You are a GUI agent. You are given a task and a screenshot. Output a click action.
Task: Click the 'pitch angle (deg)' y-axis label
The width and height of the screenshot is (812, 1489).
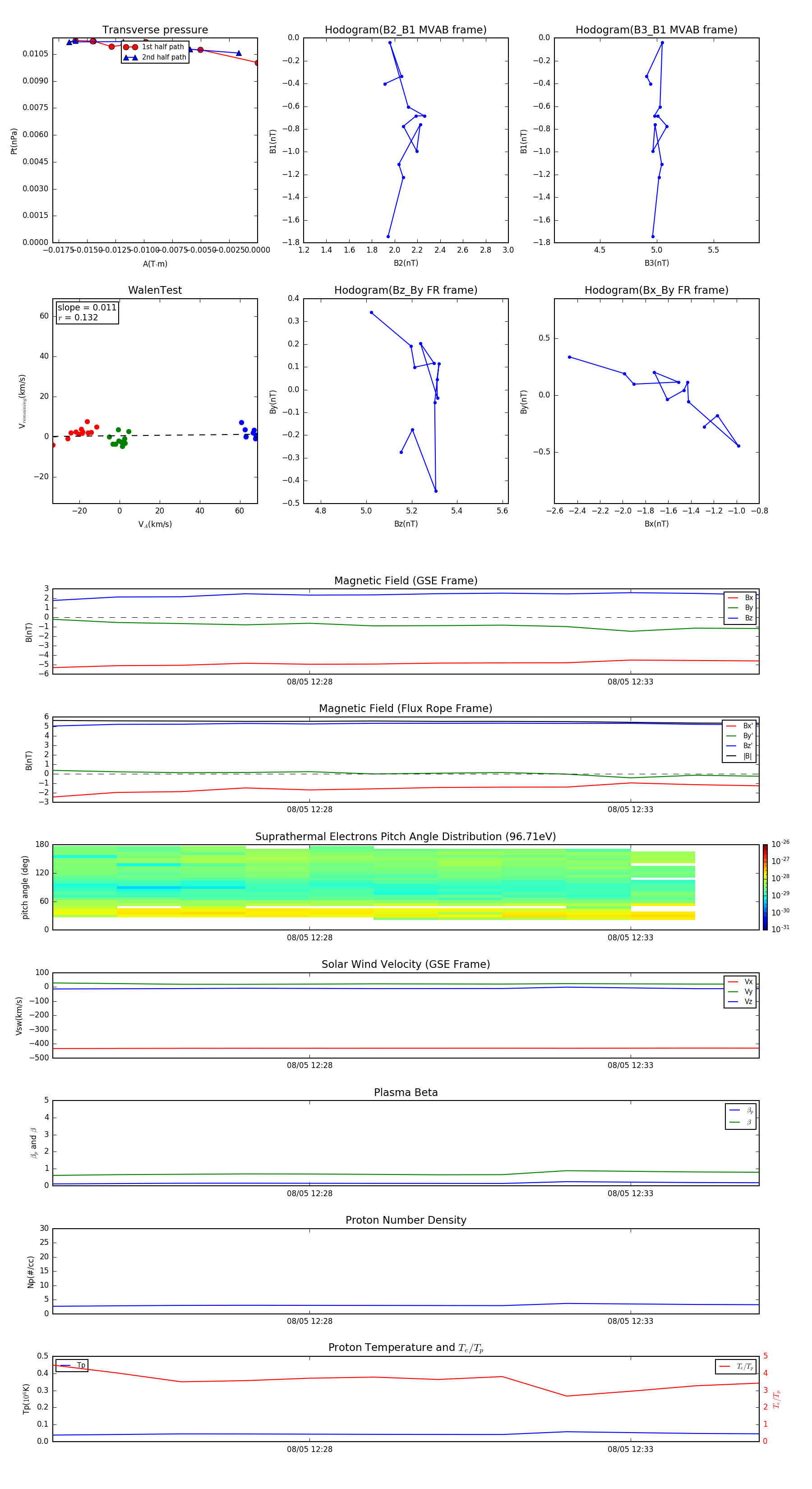[x=25, y=887]
